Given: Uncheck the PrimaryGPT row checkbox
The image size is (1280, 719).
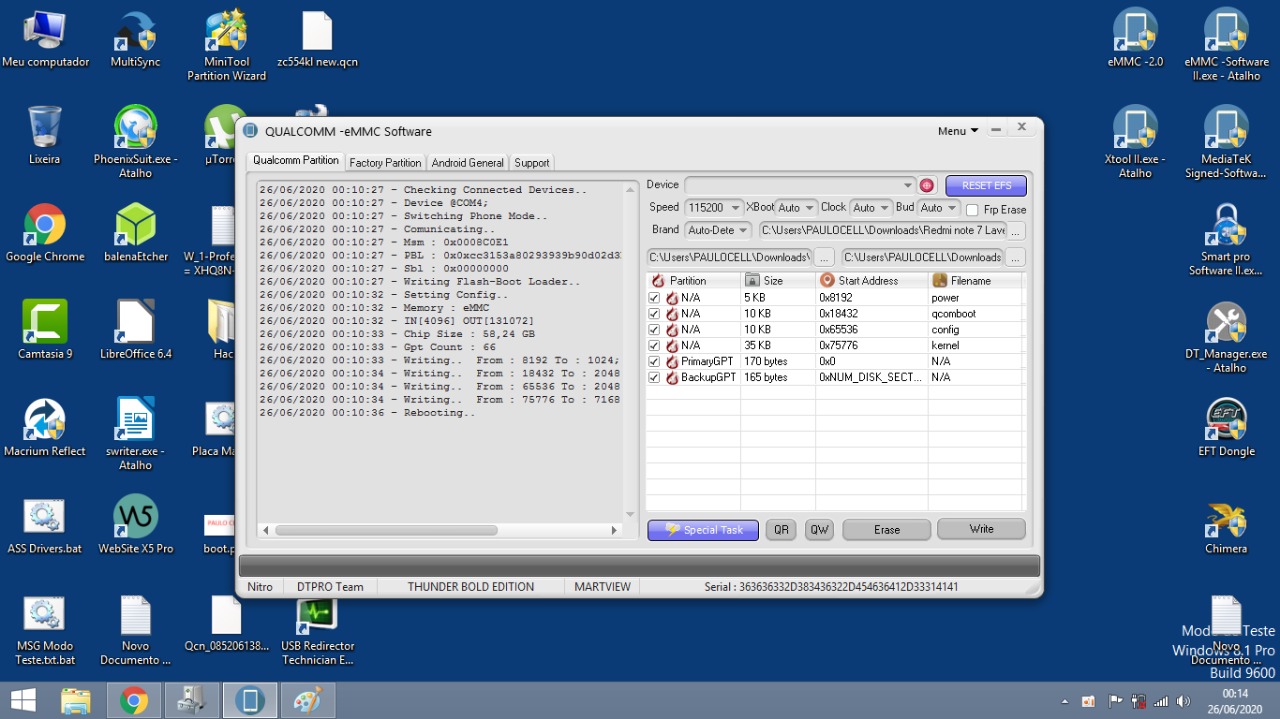Looking at the screenshot, I should pyautogui.click(x=654, y=362).
